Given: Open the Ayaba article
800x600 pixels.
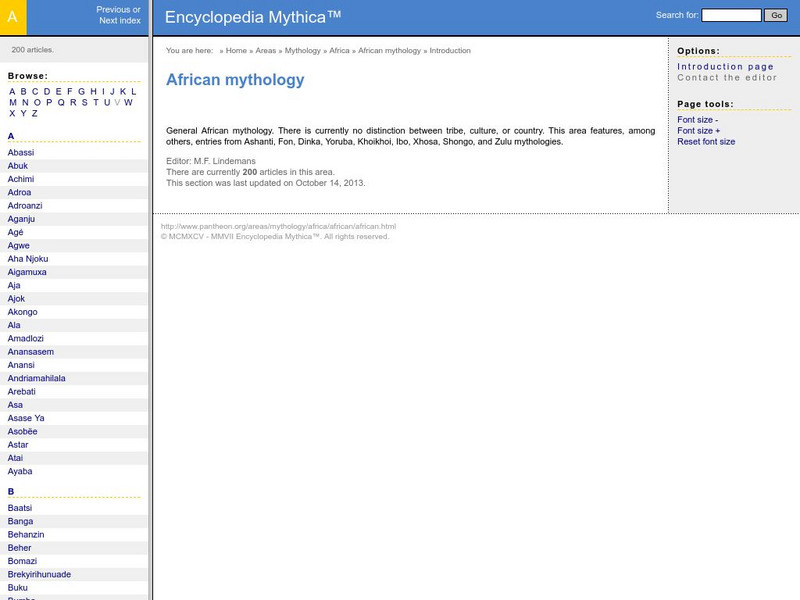Looking at the screenshot, I should (x=20, y=471).
